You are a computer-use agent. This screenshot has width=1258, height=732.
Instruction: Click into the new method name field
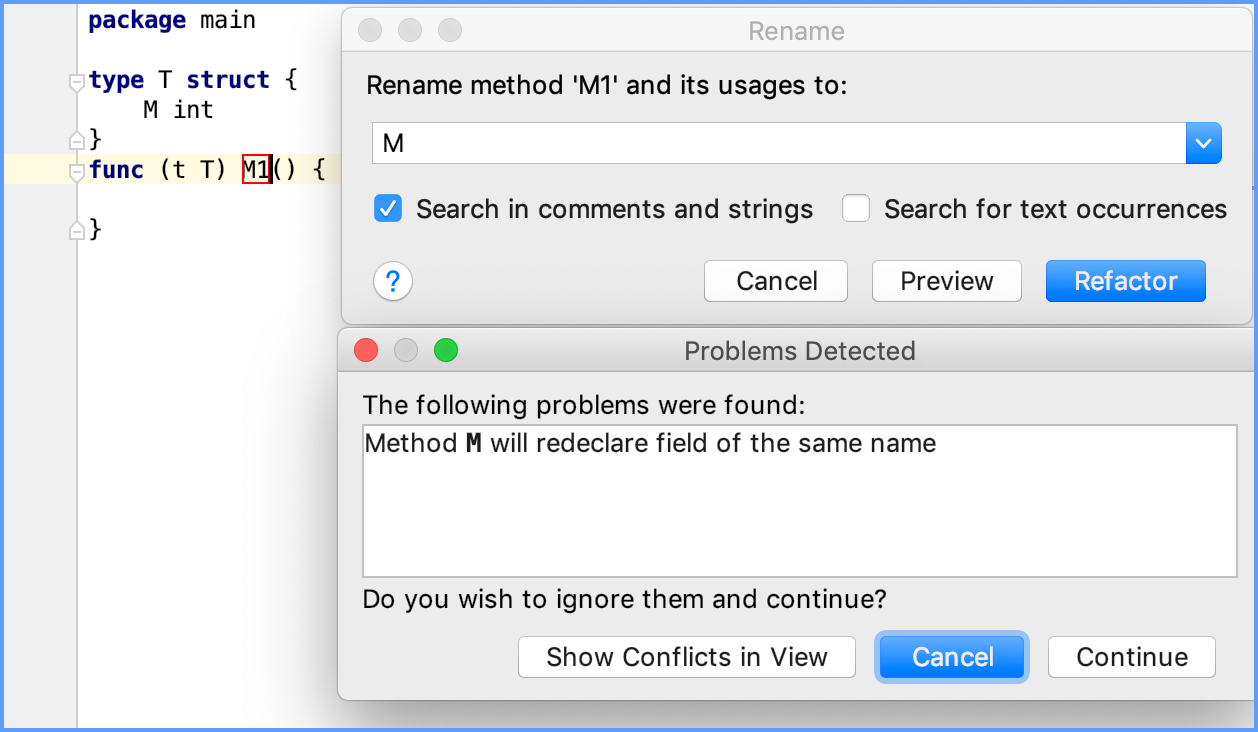[778, 144]
